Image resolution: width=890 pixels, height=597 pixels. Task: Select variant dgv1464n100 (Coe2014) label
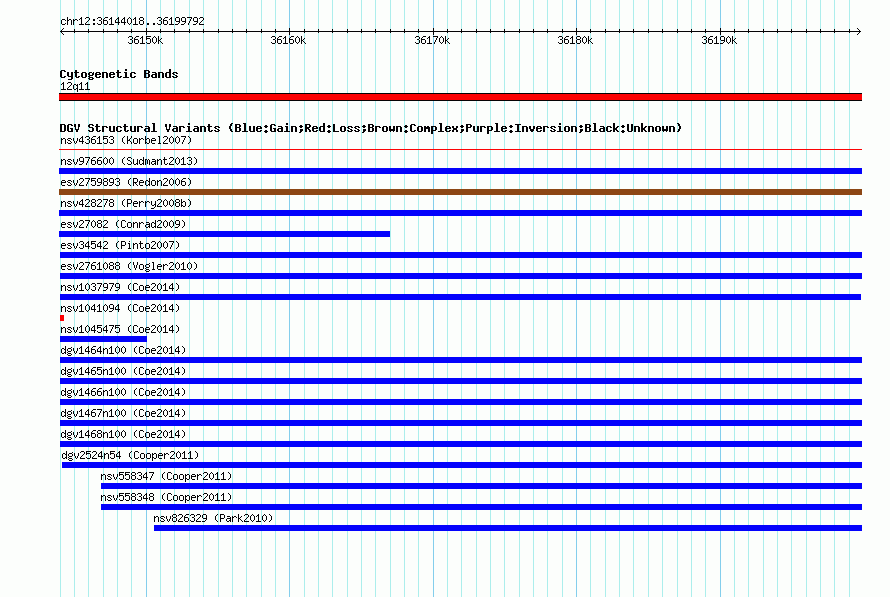[x=123, y=350]
